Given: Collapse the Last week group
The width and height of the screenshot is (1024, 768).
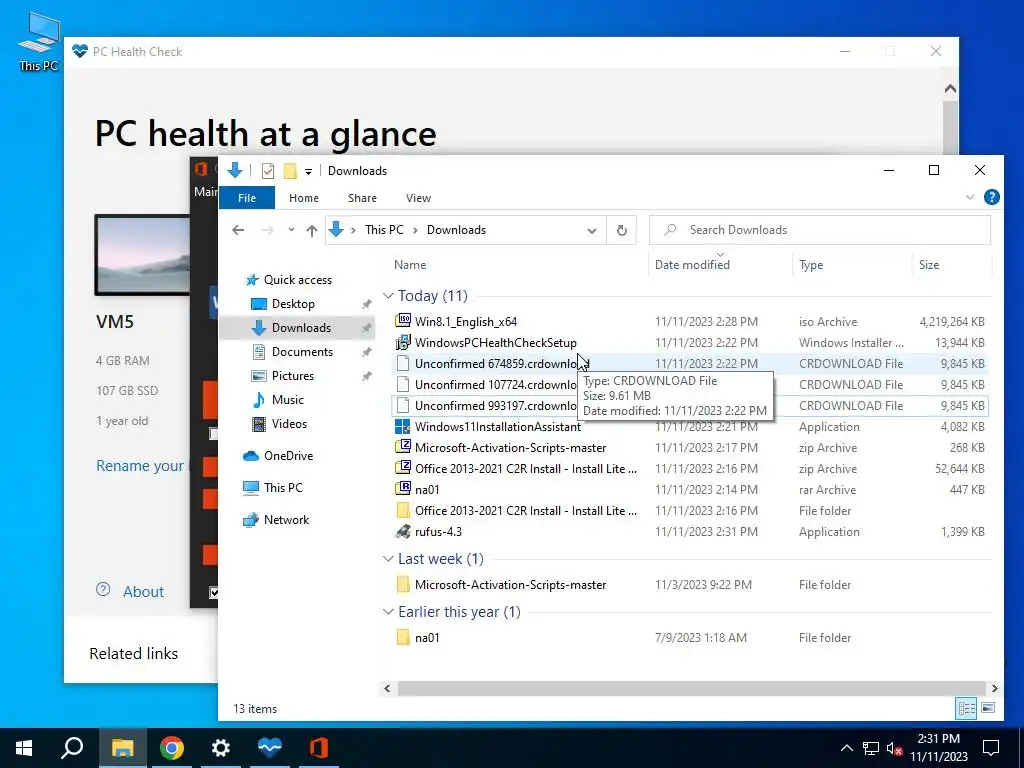Looking at the screenshot, I should (388, 559).
